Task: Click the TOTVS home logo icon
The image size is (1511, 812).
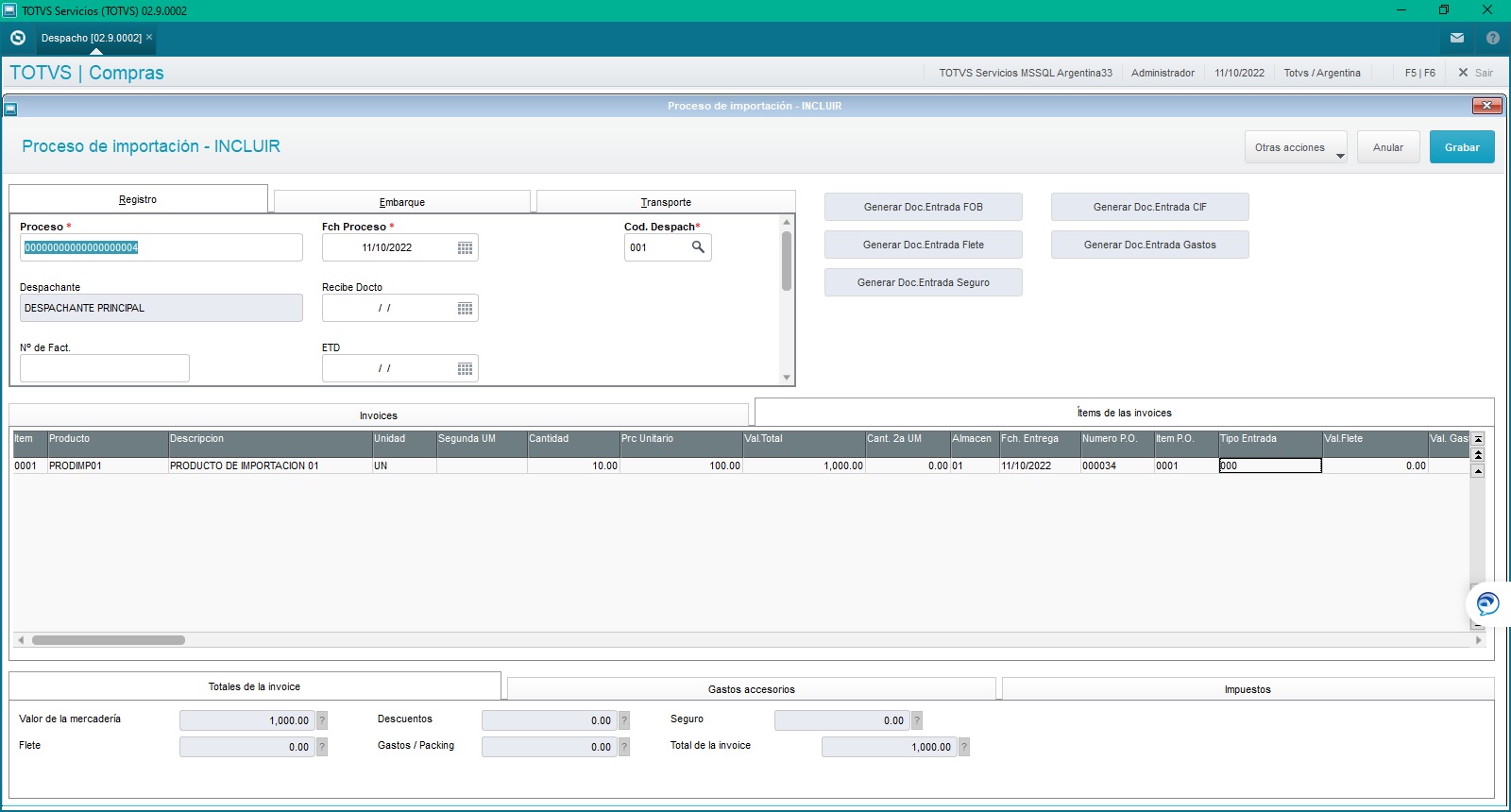Action: tap(18, 38)
